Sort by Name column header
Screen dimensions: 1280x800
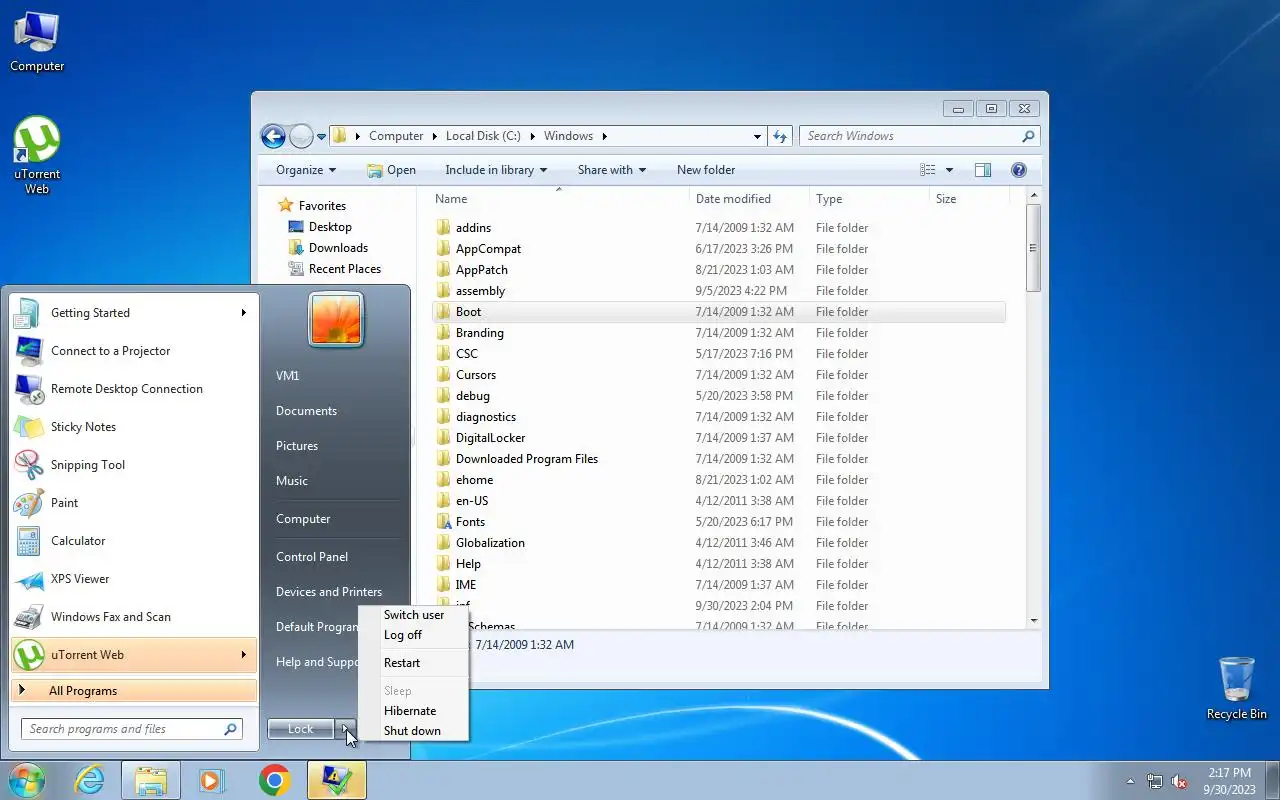coord(558,199)
